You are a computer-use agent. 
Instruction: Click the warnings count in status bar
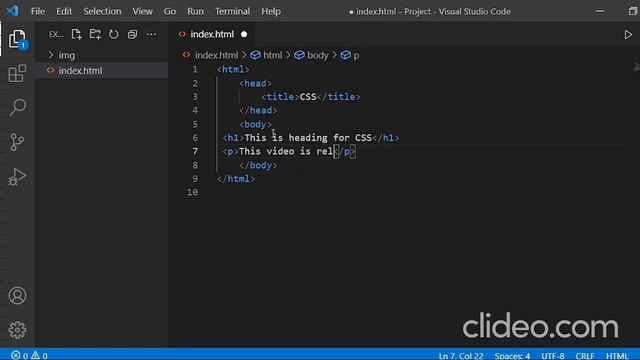(40, 356)
